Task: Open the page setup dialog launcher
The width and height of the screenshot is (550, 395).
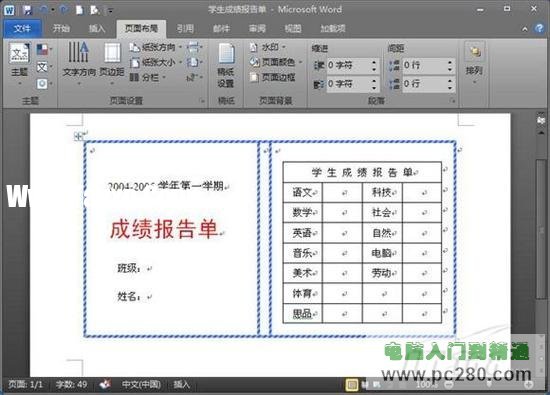Action: coord(202,101)
